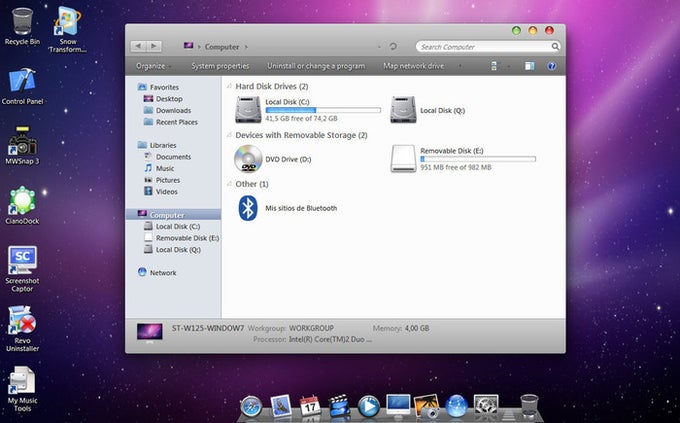Select Removable Disk (E:) in sidebar tree
Screen dimensions: 680x423
(187, 238)
